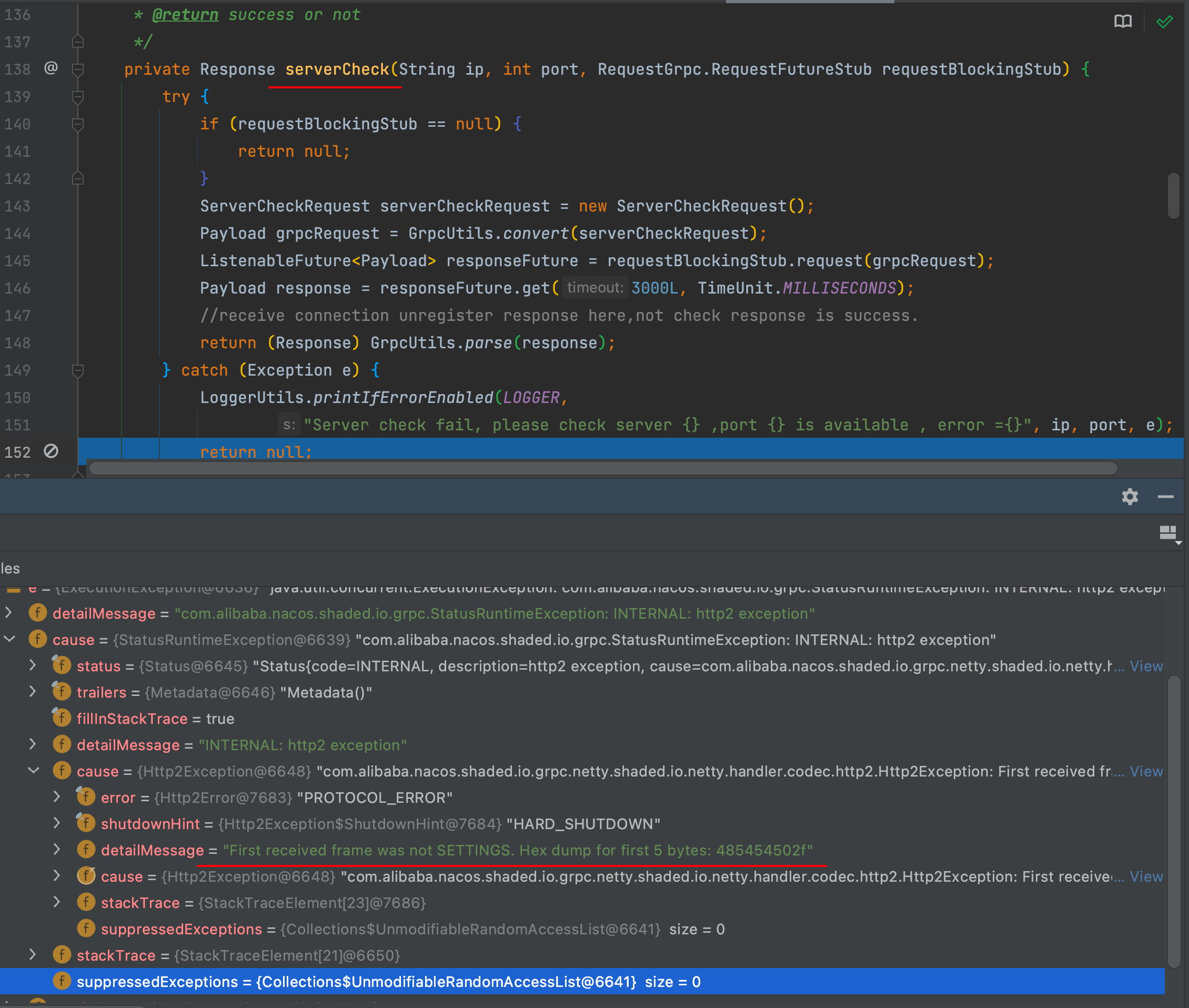Click the editor horizontal scrollbar
Viewport: 1189px width, 1008px height.
[603, 469]
